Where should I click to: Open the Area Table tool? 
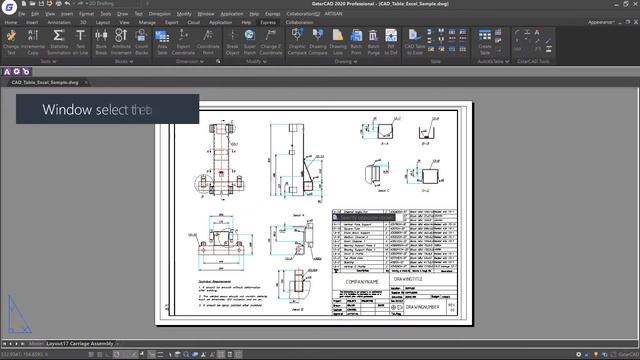click(162, 42)
